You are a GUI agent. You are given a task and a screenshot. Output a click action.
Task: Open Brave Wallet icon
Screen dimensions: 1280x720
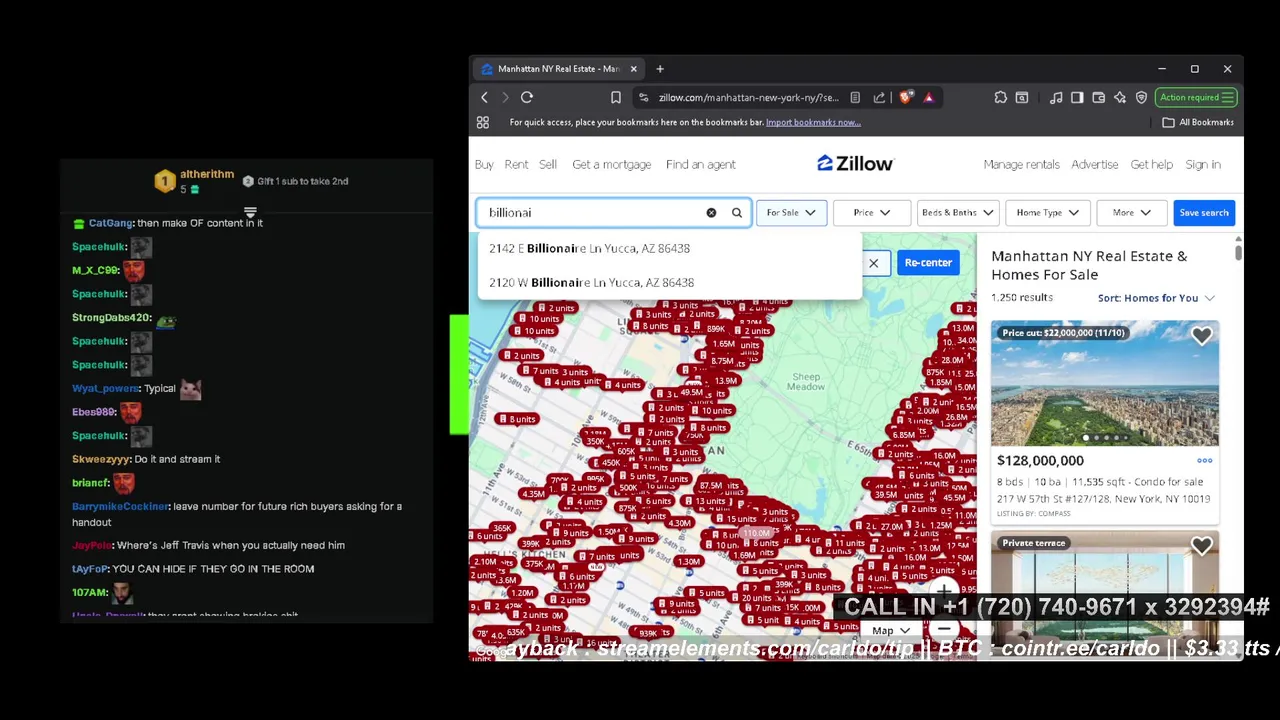pyautogui.click(x=1098, y=97)
